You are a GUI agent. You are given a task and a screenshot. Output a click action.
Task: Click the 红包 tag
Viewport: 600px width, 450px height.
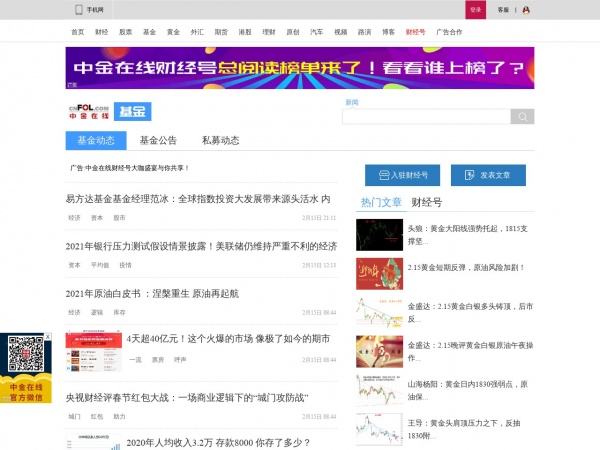click(97, 416)
